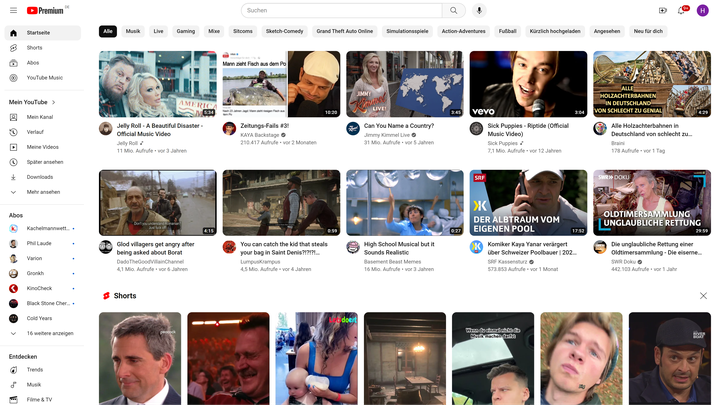Open Basement Beast Memes channel link

tap(392, 262)
